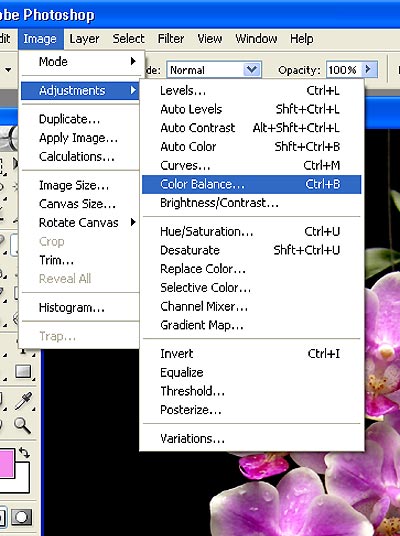Expand the Mode submenu
Viewport: 400px width, 536px height.
tap(80, 62)
